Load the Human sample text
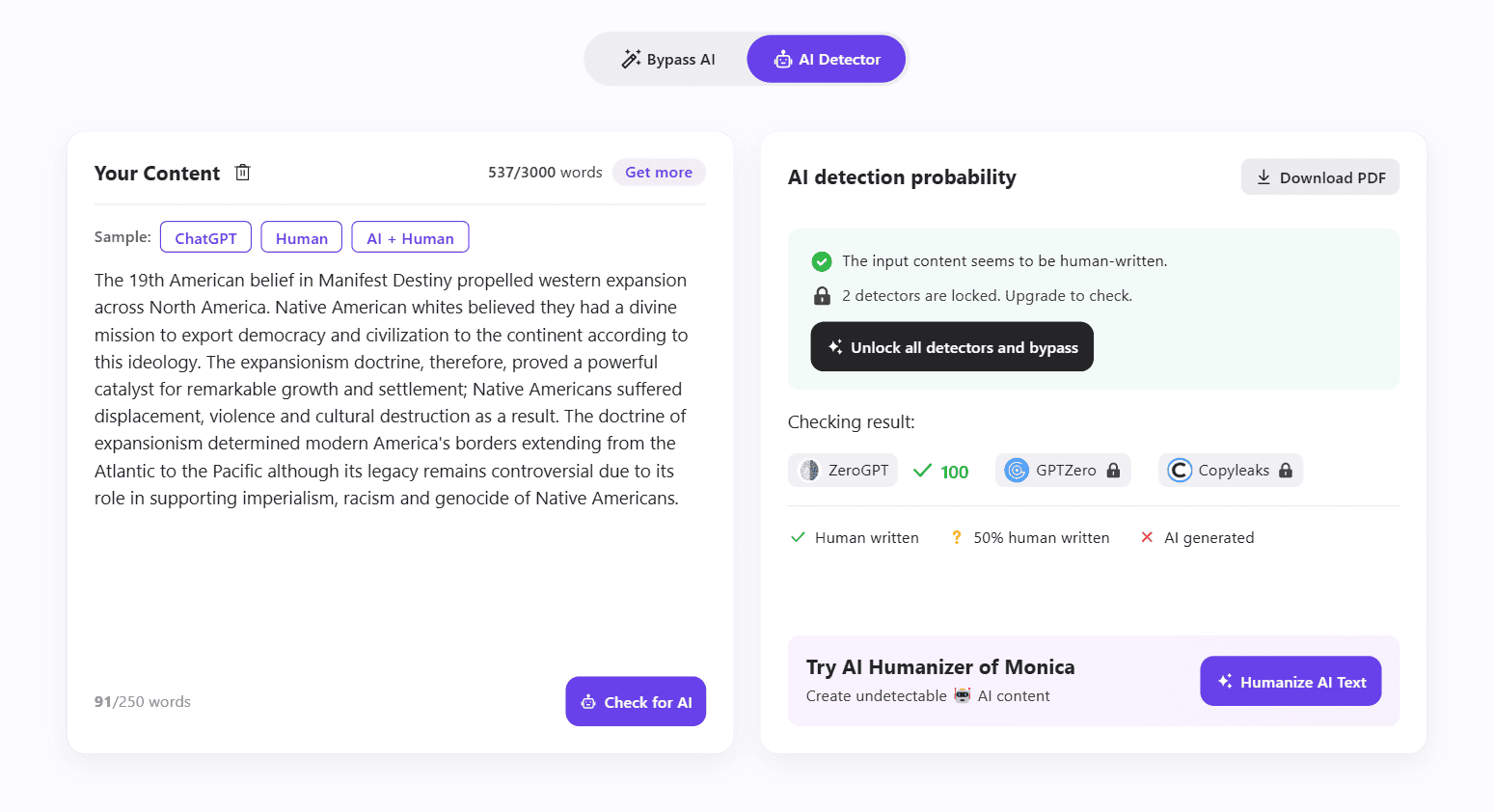Image resolution: width=1494 pixels, height=812 pixels. tap(301, 238)
